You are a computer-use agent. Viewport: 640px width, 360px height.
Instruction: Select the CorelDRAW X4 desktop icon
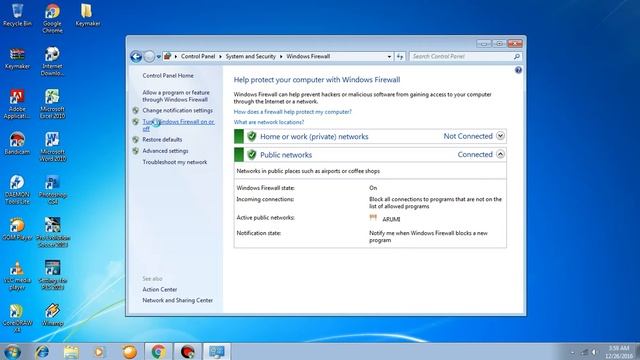tap(17, 318)
